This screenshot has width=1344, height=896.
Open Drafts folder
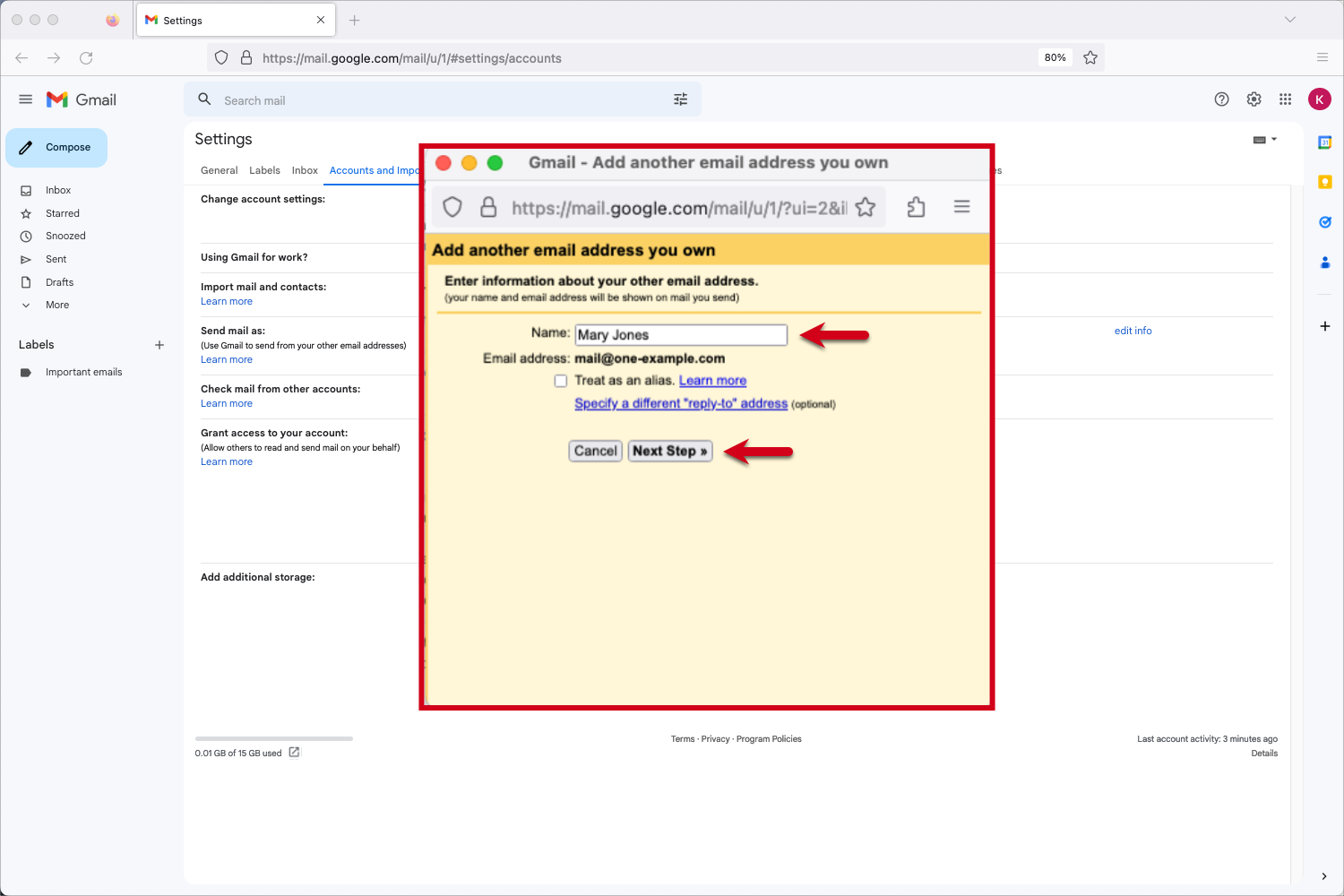point(59,282)
